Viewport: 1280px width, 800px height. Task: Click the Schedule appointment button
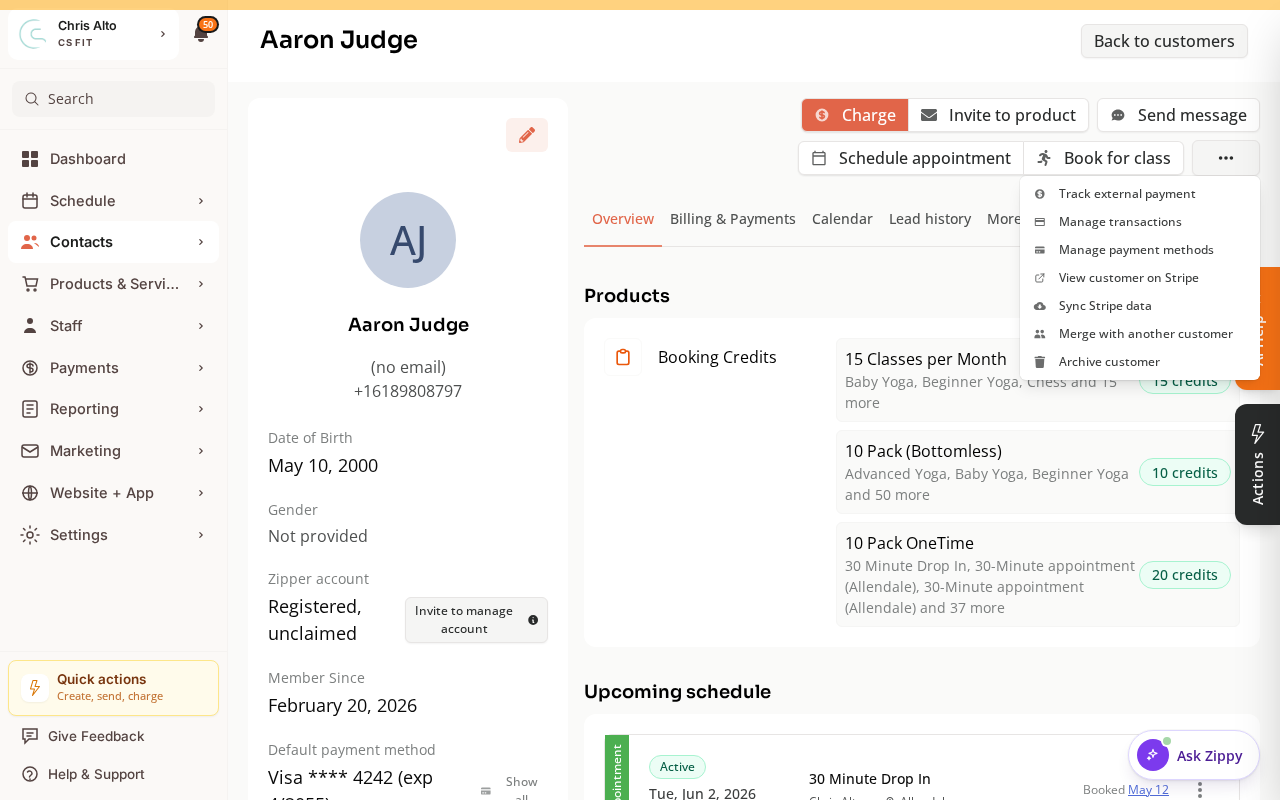[911, 158]
